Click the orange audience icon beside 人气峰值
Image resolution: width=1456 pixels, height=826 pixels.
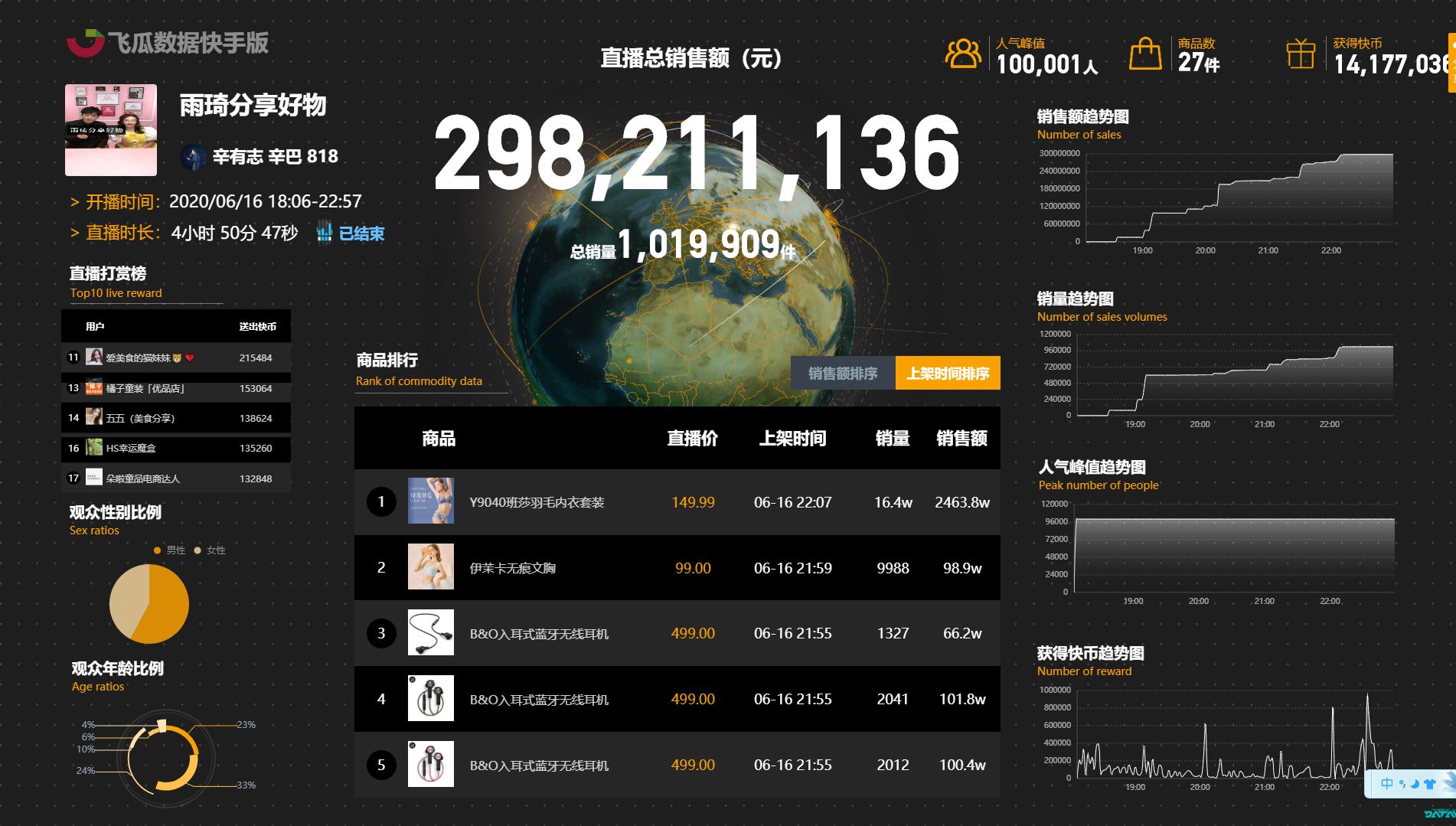[962, 52]
